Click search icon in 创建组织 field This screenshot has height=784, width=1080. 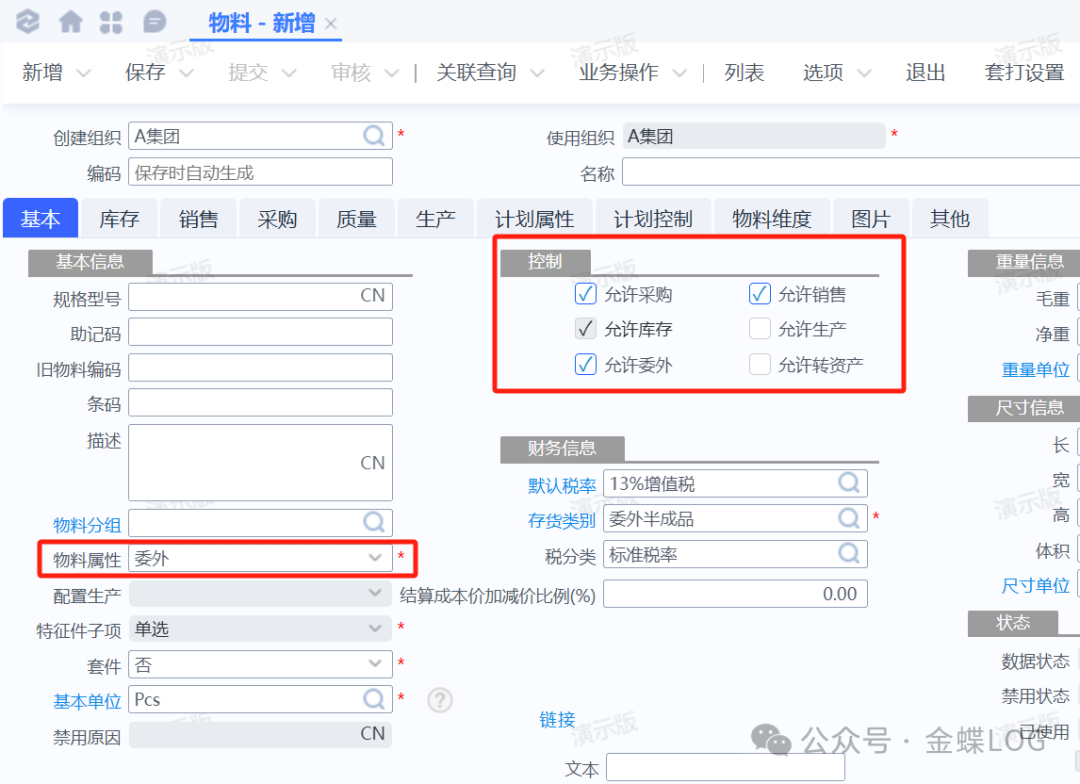374,136
